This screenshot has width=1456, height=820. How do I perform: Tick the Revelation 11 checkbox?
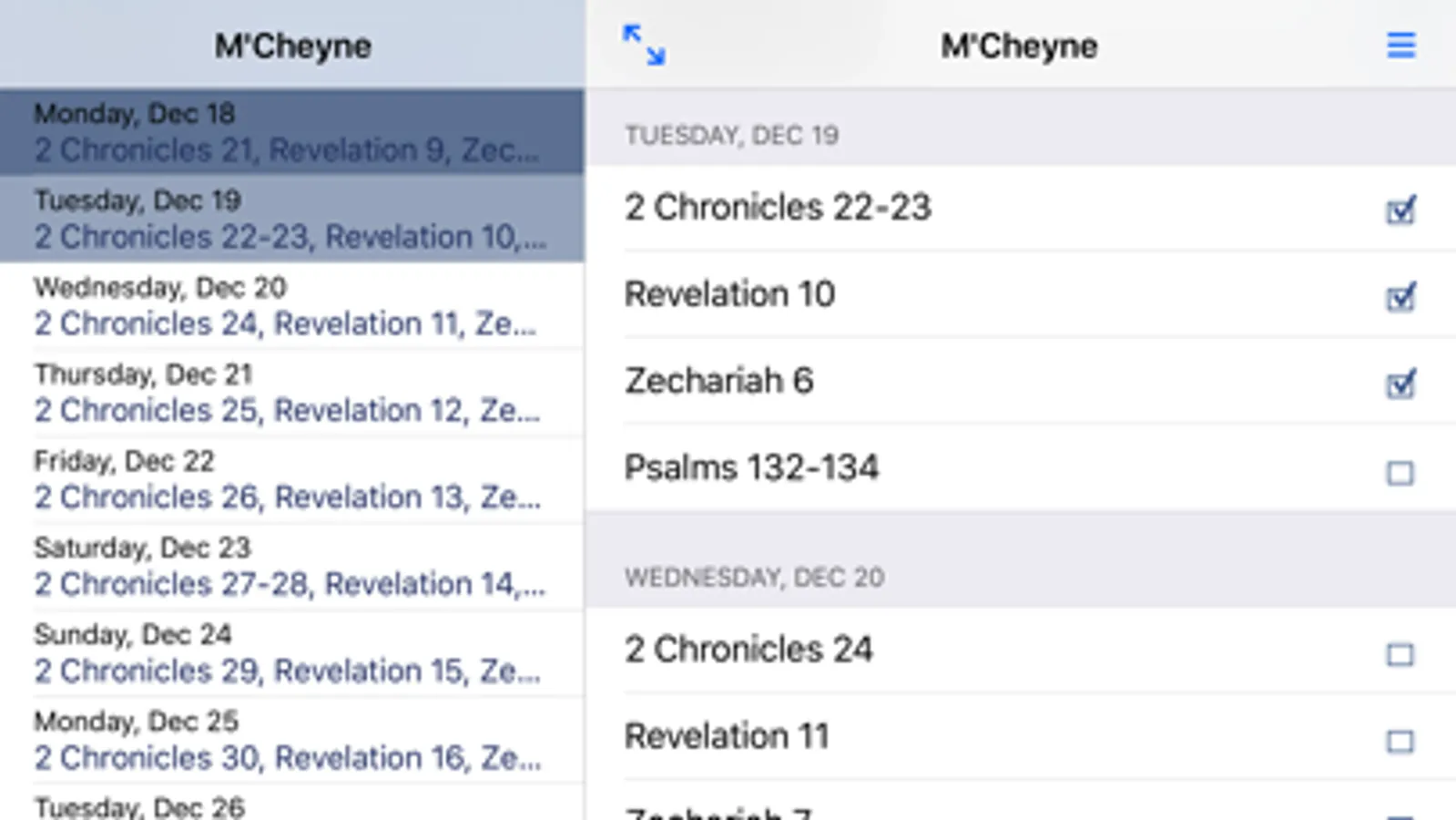pos(1400,741)
